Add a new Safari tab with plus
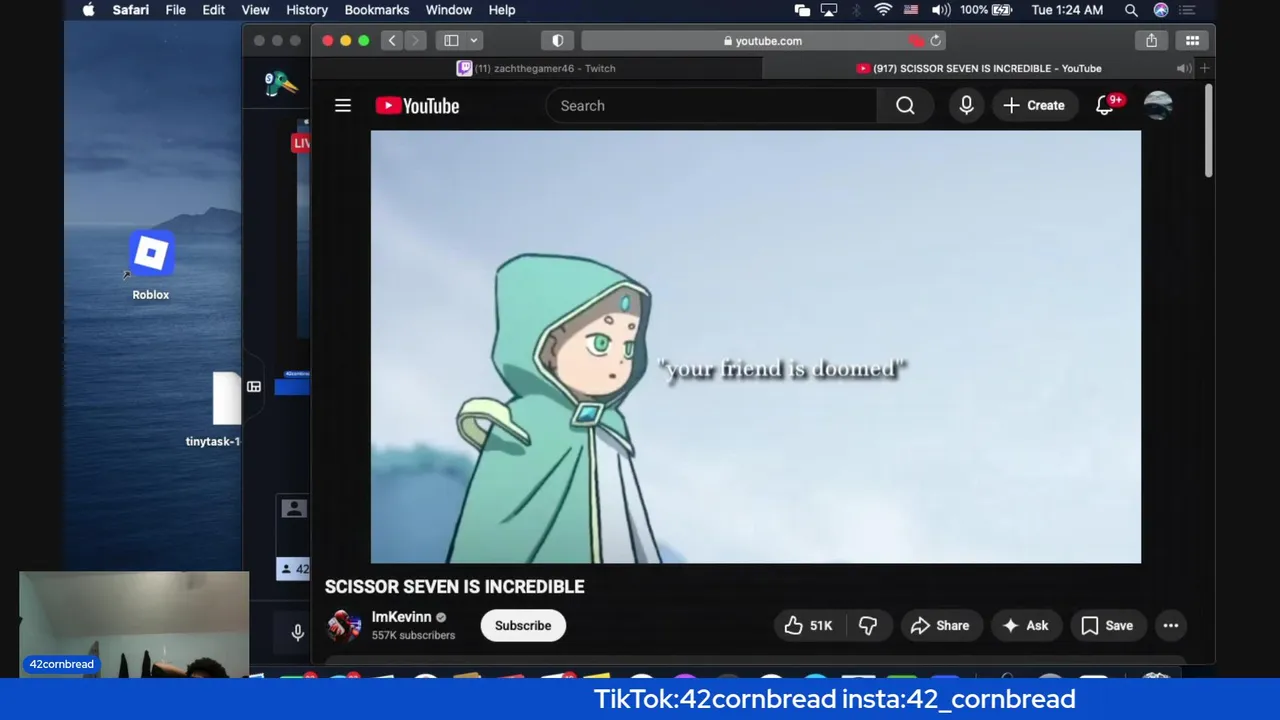Viewport: 1280px width, 720px height. (1205, 68)
